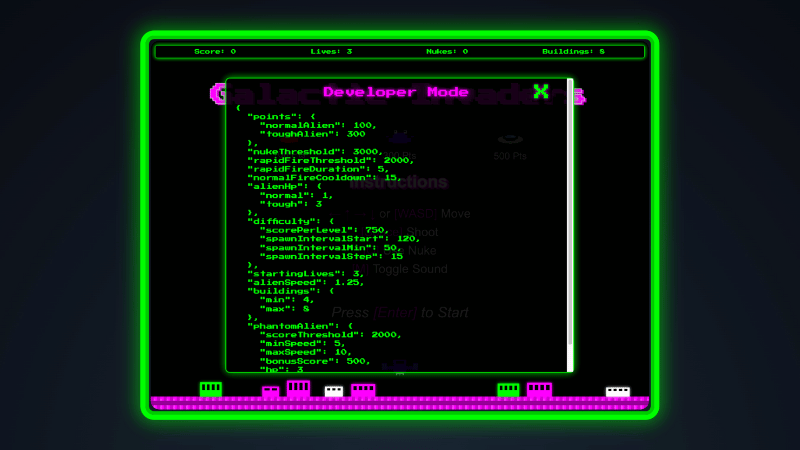
Task: Click the "spawnIntervalStep": 15 line
Action: 332,257
